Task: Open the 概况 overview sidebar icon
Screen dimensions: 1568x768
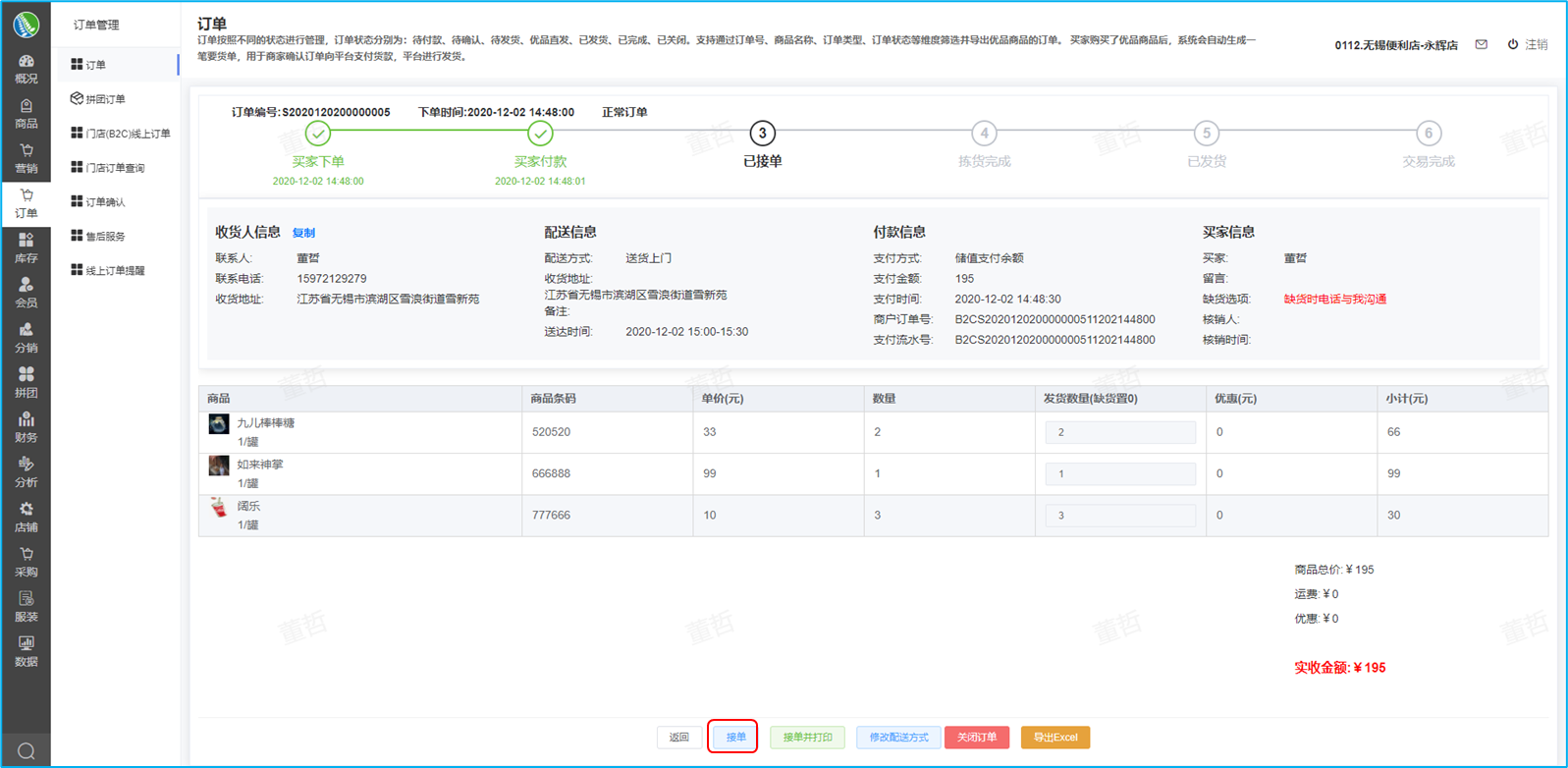Action: tap(27, 69)
